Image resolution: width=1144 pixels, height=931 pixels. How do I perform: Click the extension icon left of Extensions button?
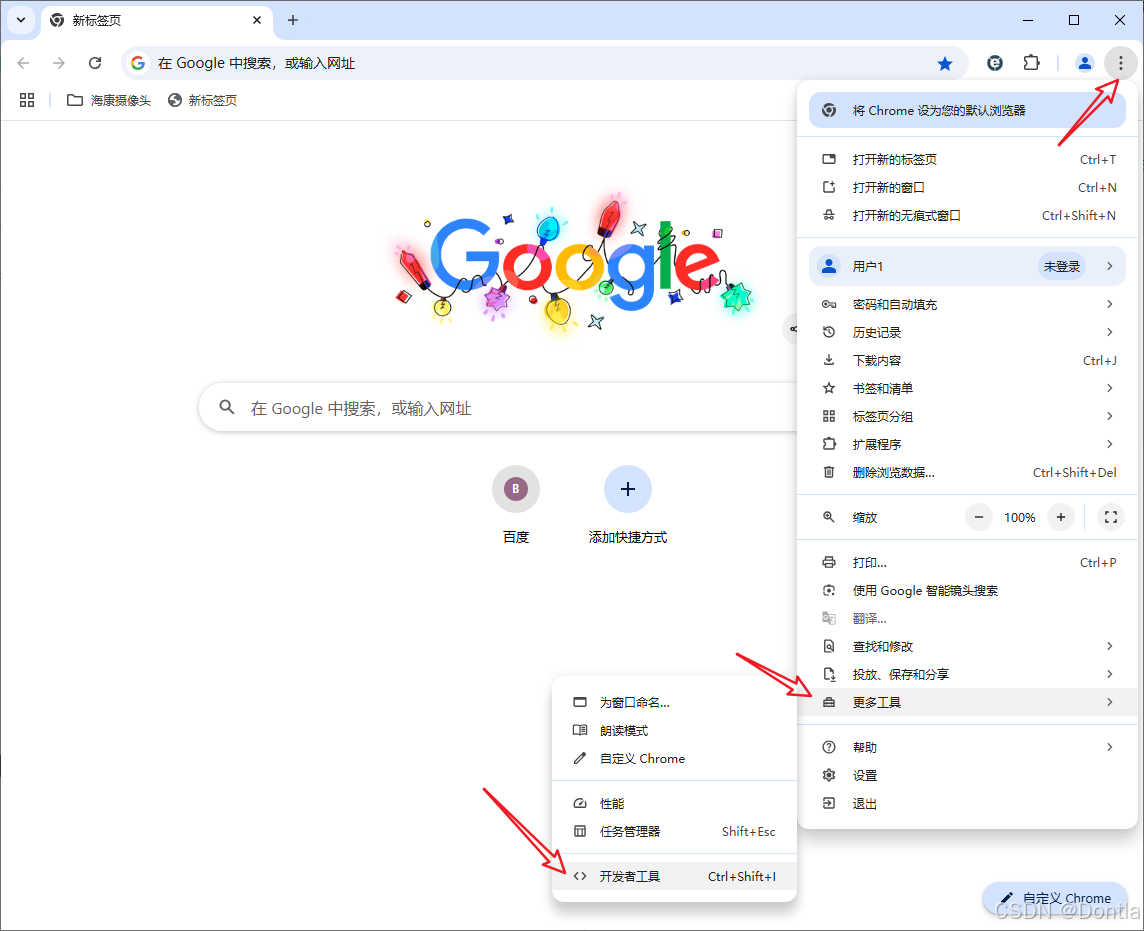(994, 63)
